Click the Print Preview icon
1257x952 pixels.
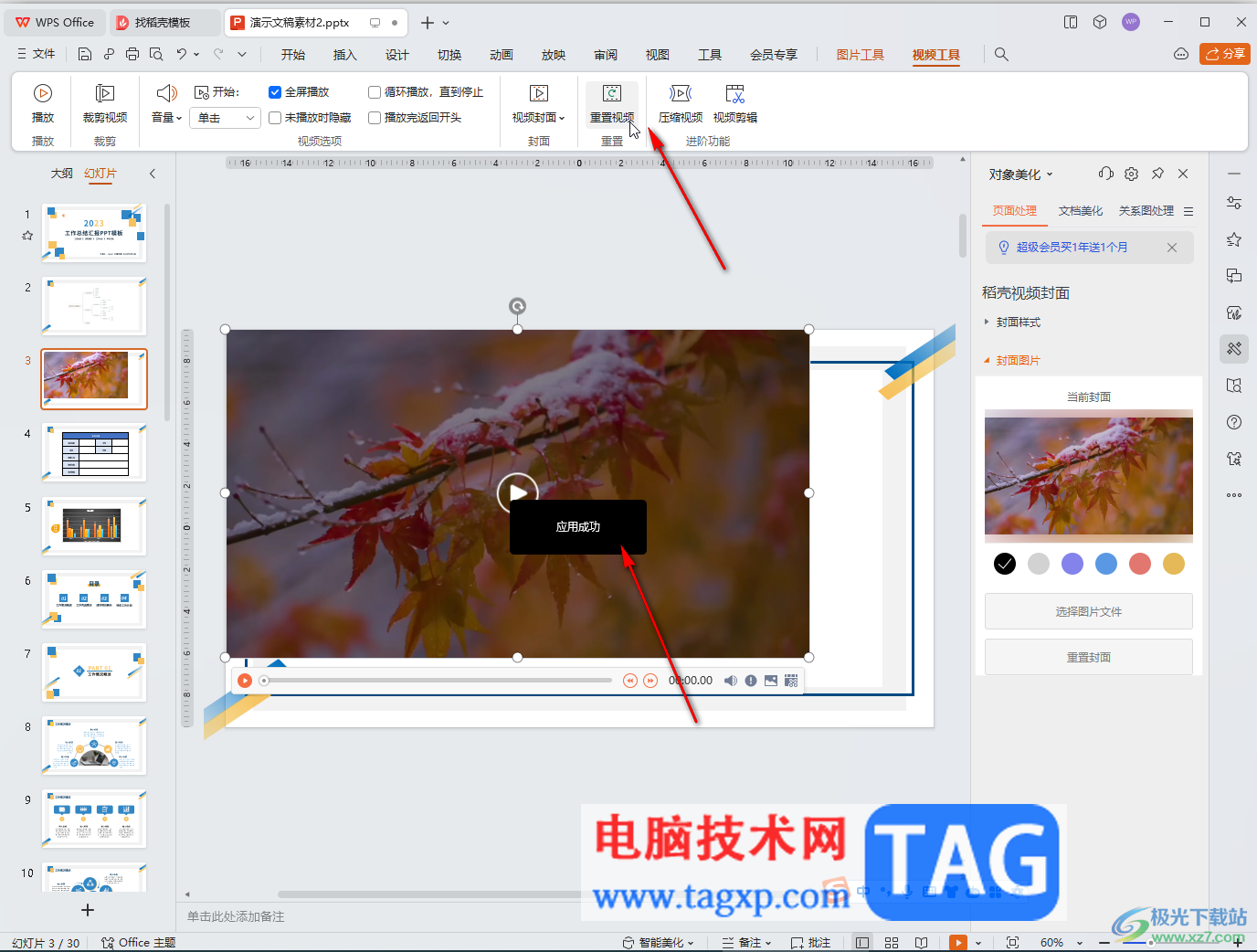pos(156,55)
